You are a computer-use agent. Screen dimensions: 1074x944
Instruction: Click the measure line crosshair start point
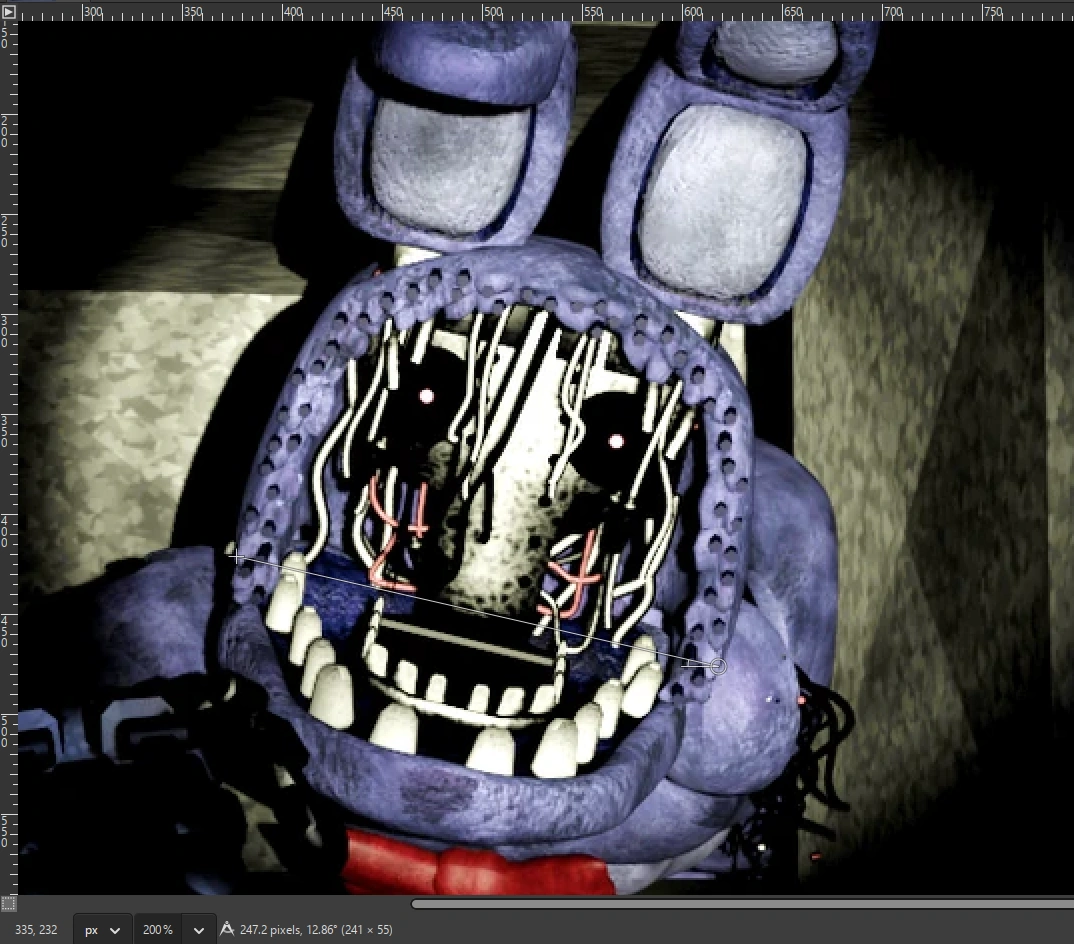(x=236, y=558)
